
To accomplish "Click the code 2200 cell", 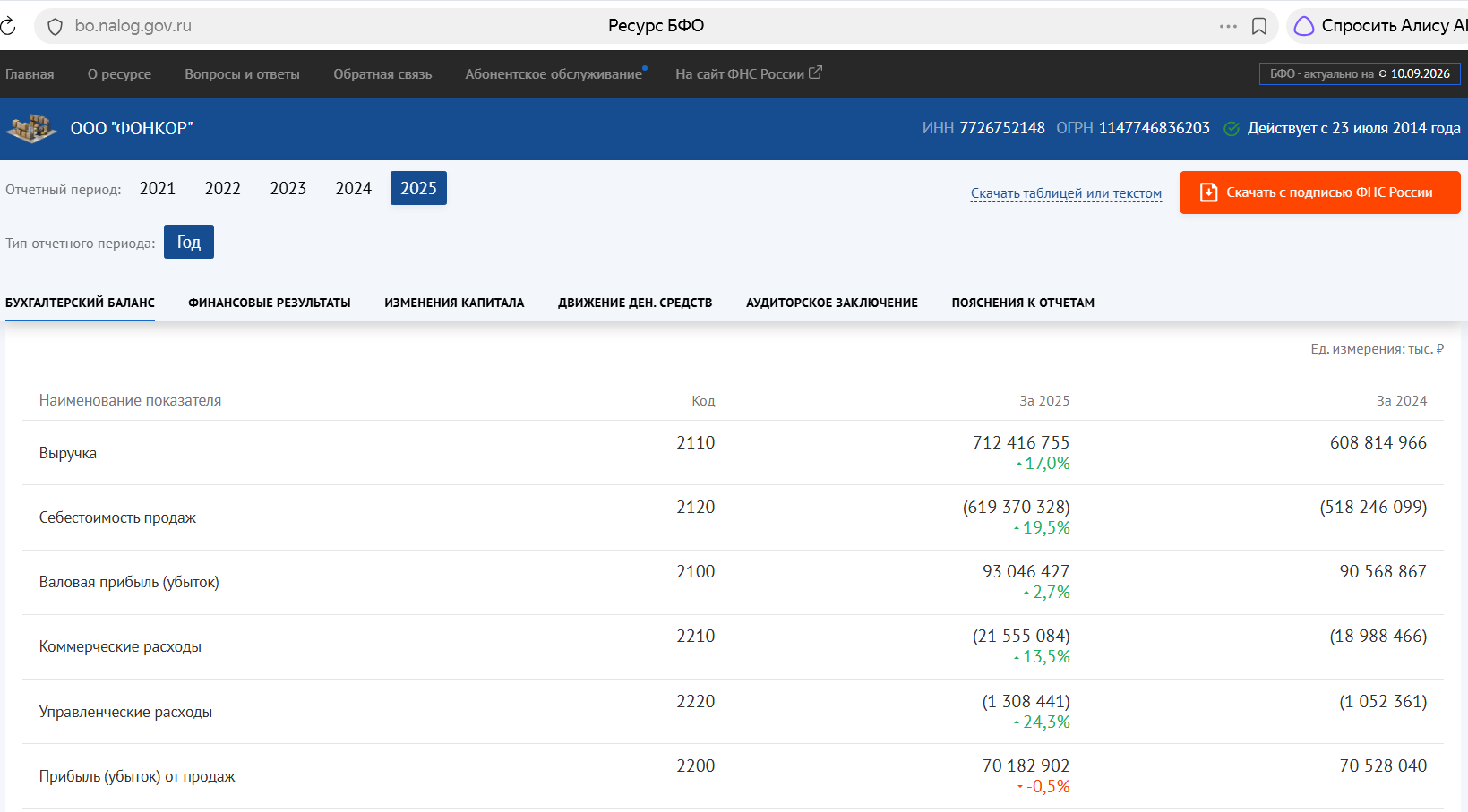I will coord(696,765).
